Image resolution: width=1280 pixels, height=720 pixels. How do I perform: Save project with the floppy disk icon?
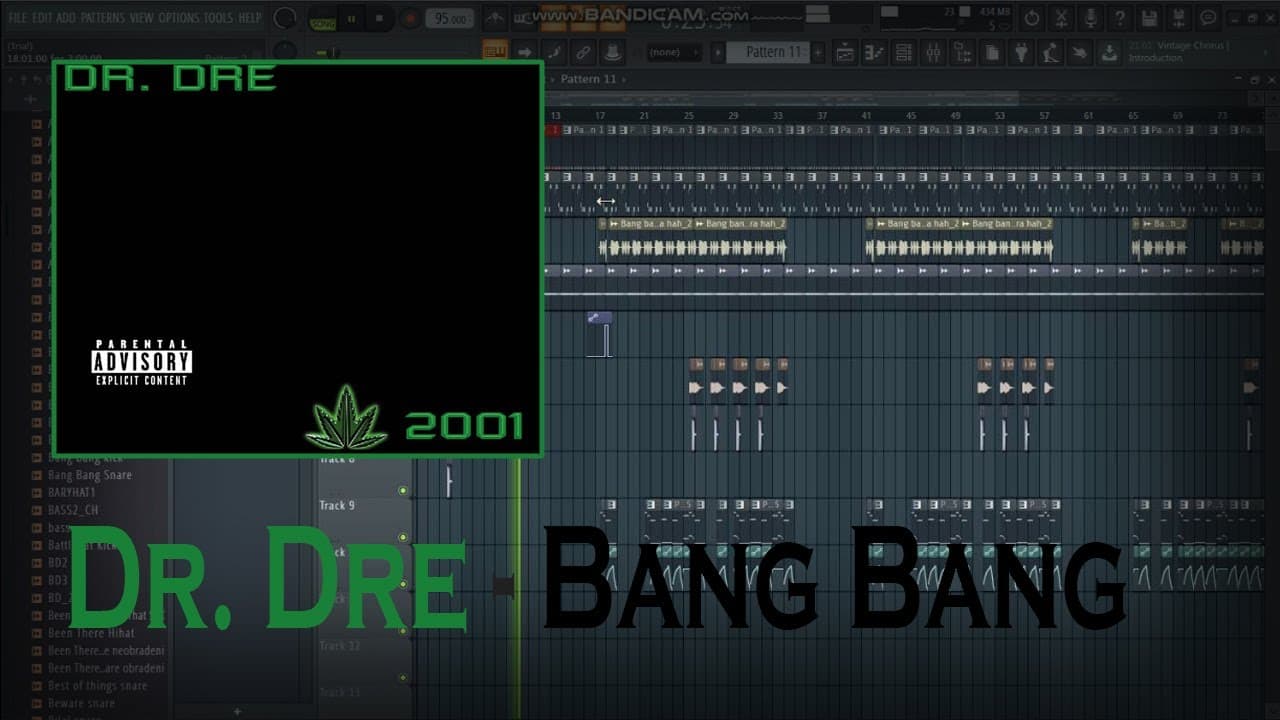1149,18
